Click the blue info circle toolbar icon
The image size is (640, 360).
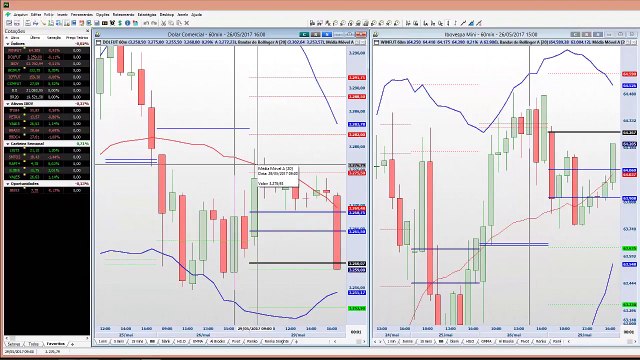click(127, 23)
